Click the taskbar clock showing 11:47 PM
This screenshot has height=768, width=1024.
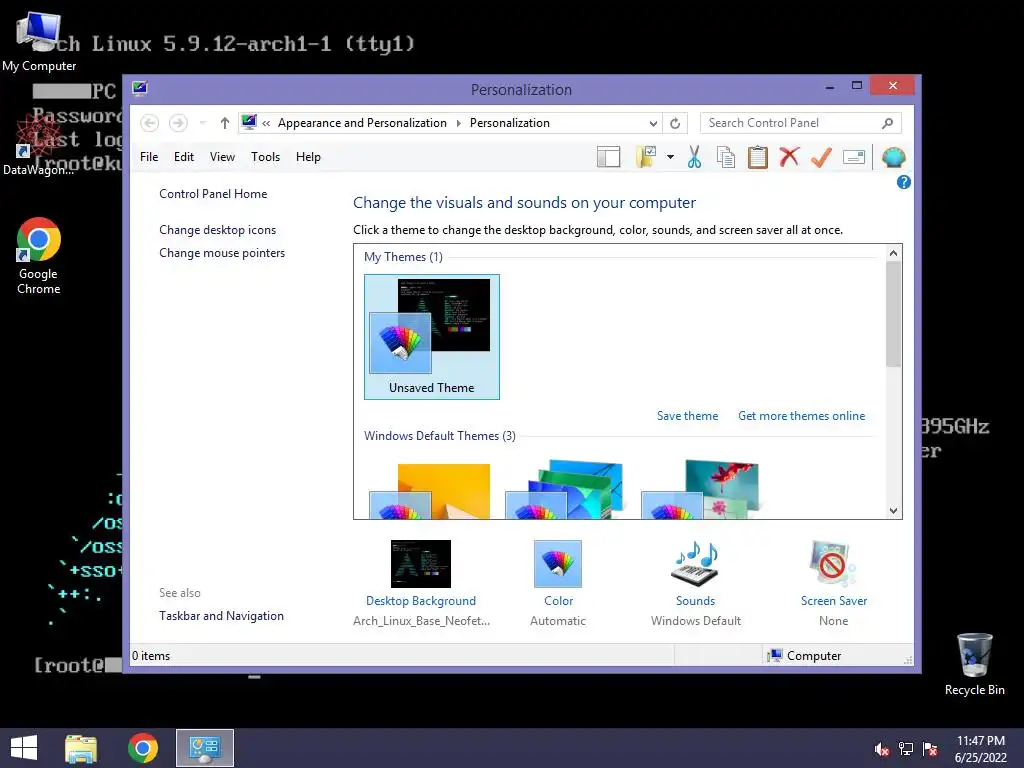coord(980,749)
